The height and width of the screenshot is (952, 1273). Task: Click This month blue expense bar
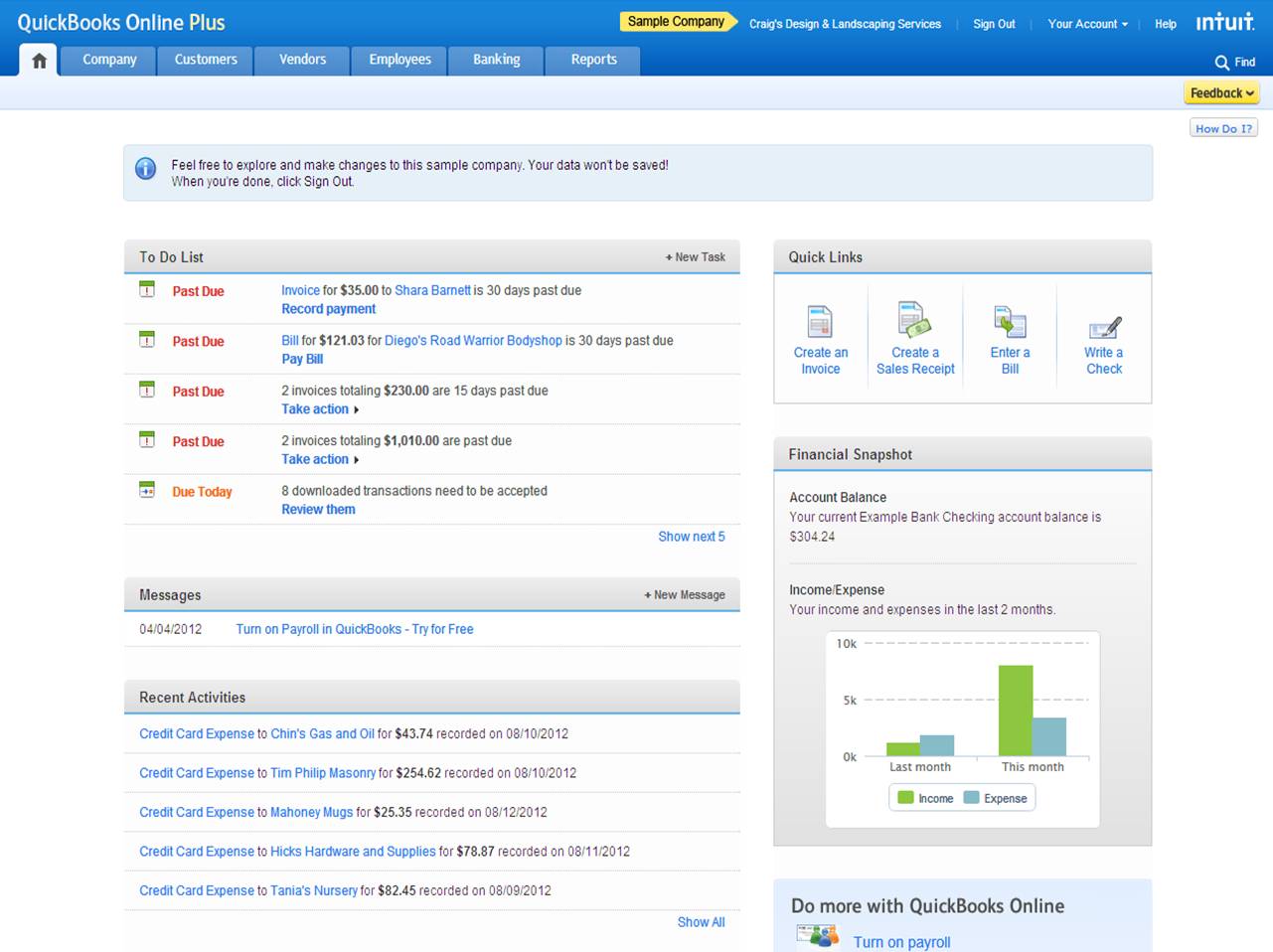tap(1049, 737)
